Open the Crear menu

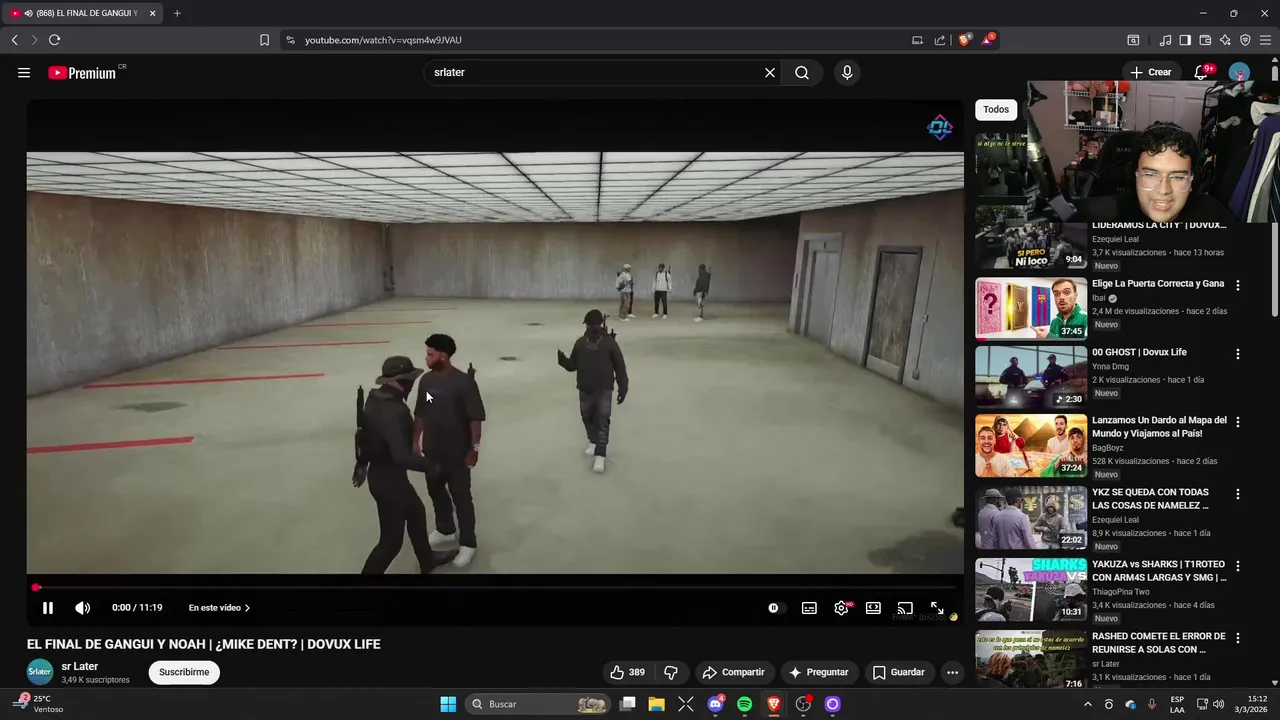coord(1151,72)
